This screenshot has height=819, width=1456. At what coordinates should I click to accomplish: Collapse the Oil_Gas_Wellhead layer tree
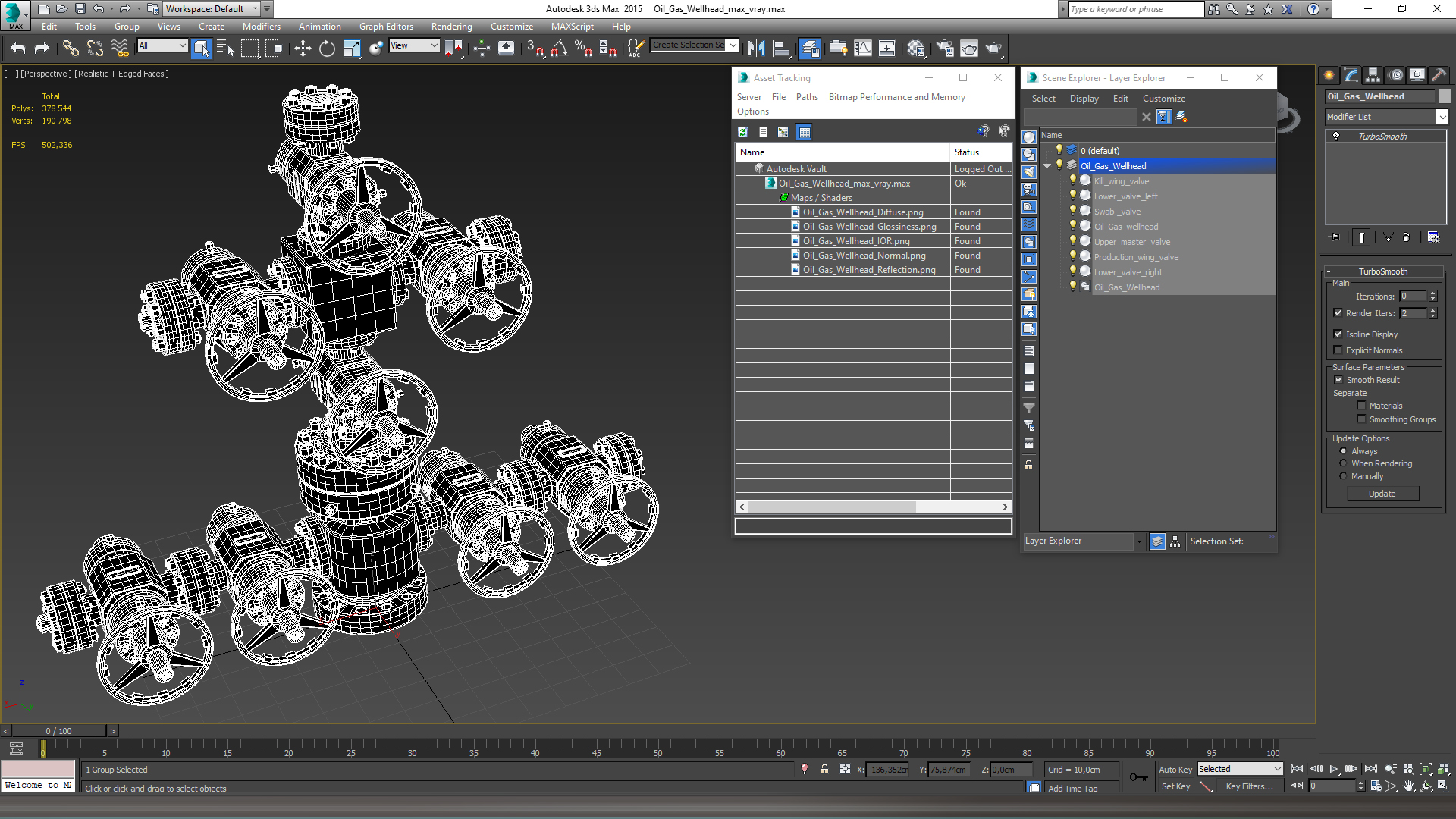pos(1047,165)
